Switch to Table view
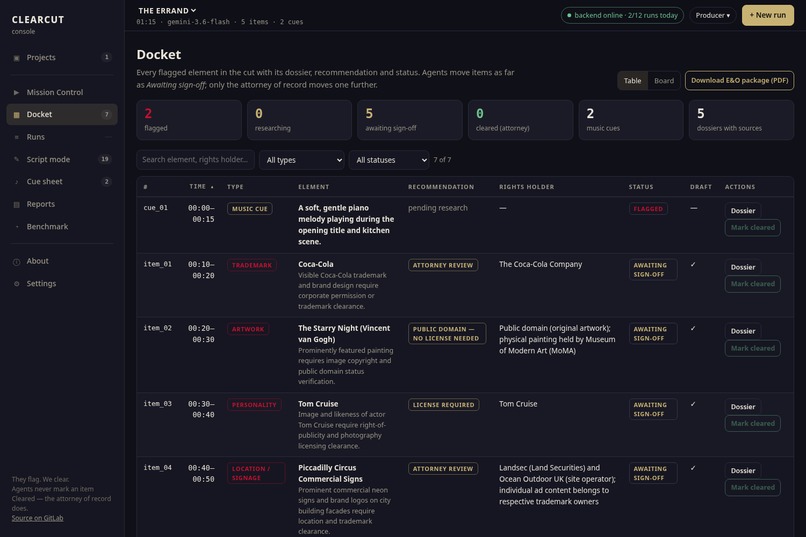Viewport: 806px width, 537px height. pyautogui.click(x=632, y=81)
